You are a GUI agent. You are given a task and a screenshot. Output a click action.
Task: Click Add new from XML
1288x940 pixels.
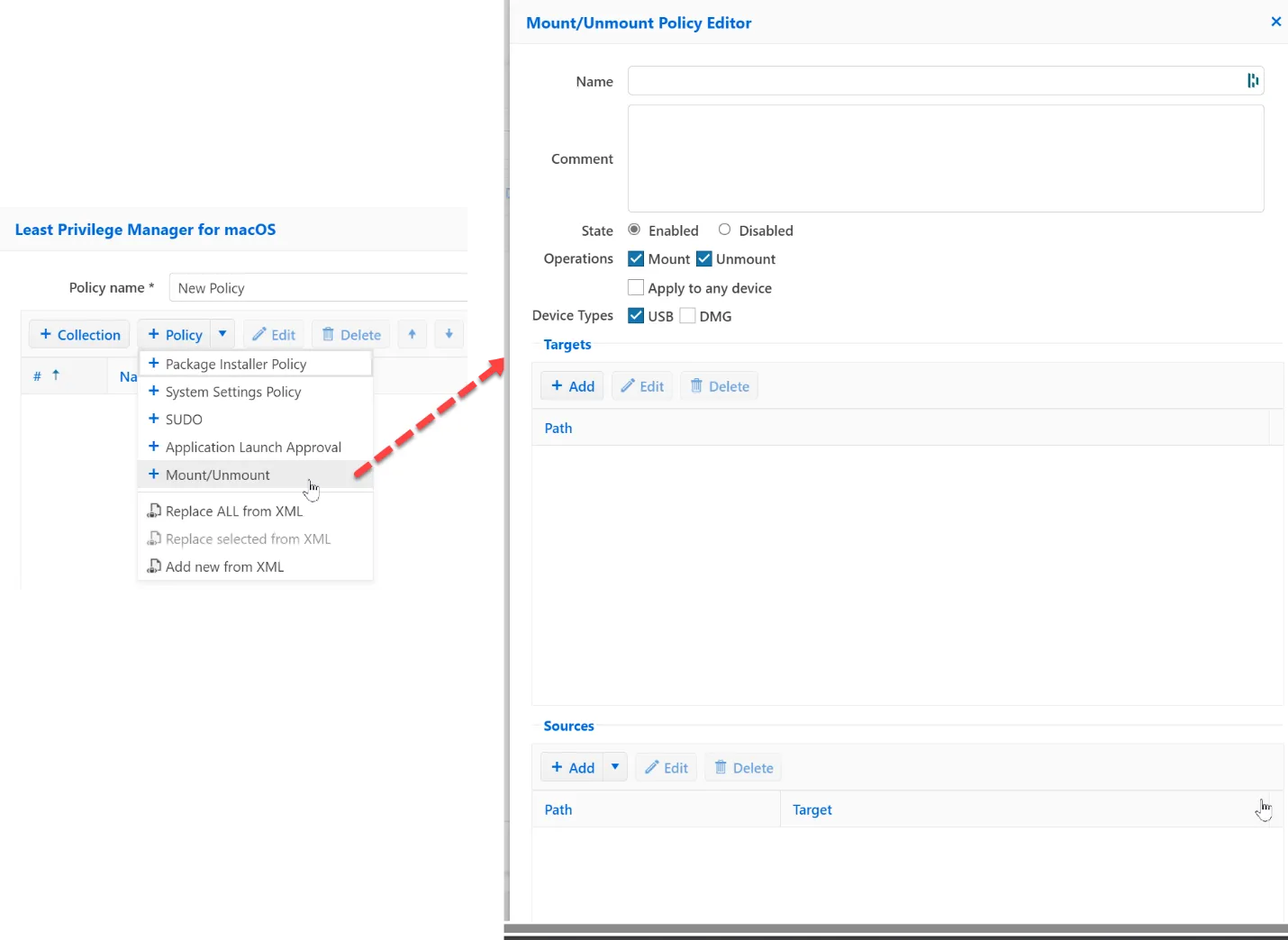[x=224, y=566]
